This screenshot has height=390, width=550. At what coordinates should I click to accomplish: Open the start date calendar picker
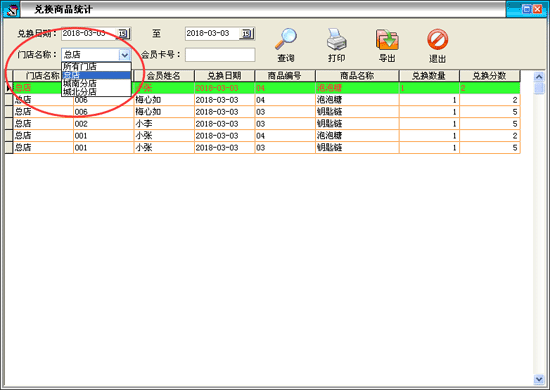tap(123, 34)
